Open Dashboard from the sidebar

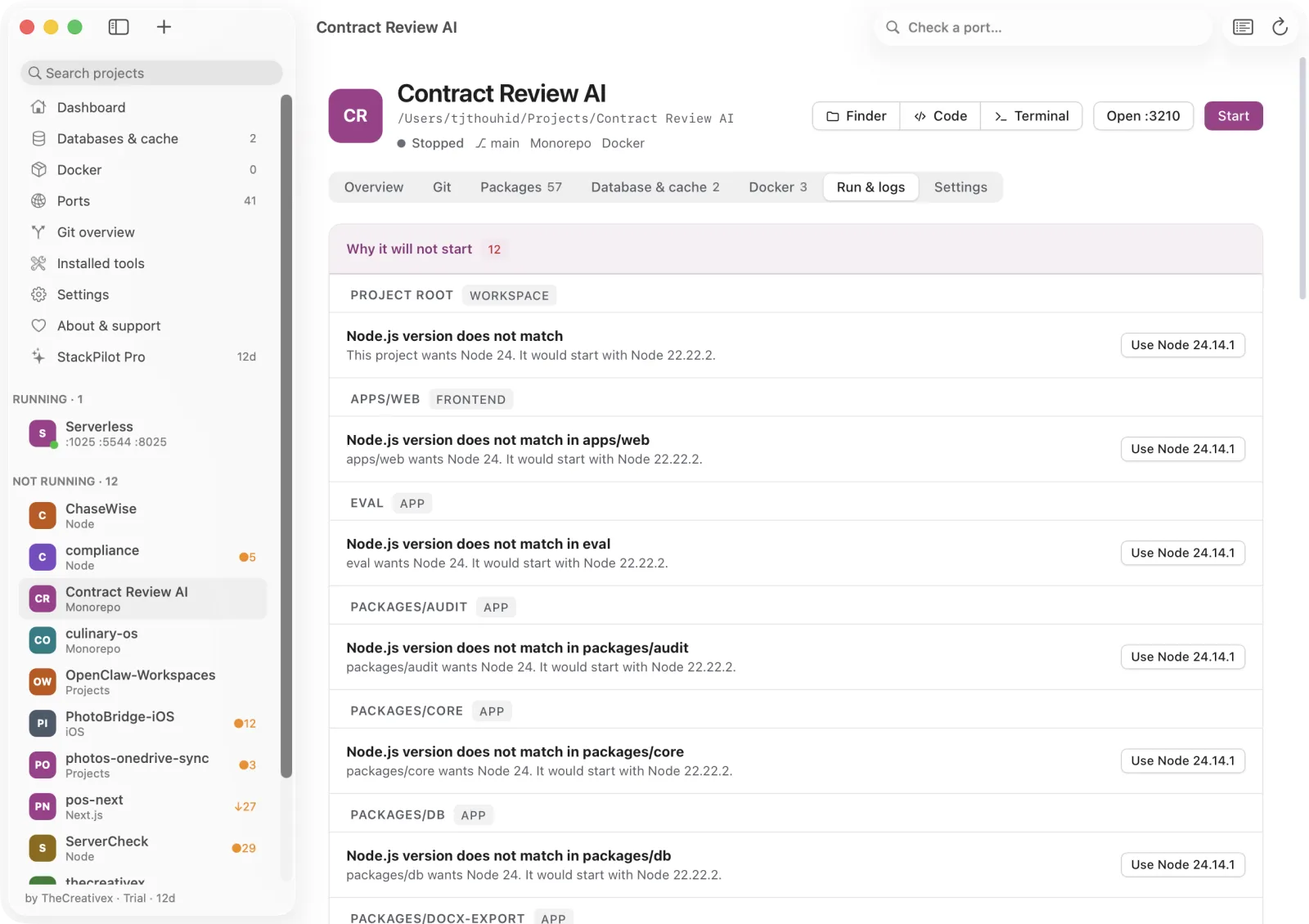tap(143, 107)
